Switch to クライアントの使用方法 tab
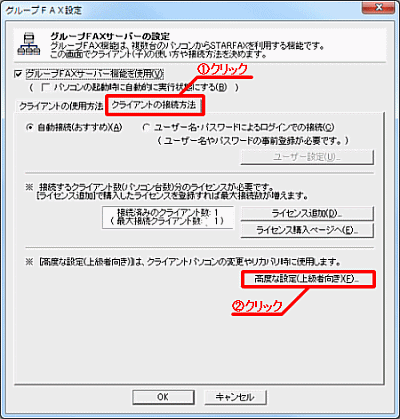Screen dimensions: 400x419 click(x=60, y=106)
